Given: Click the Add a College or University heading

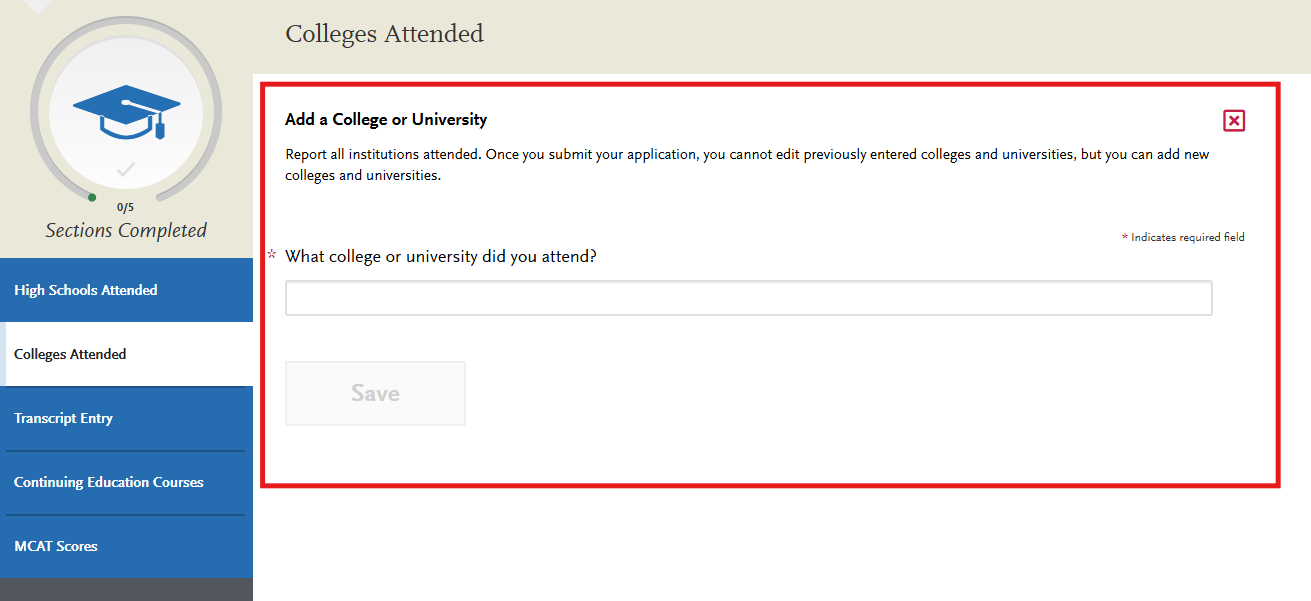Looking at the screenshot, I should (x=386, y=118).
